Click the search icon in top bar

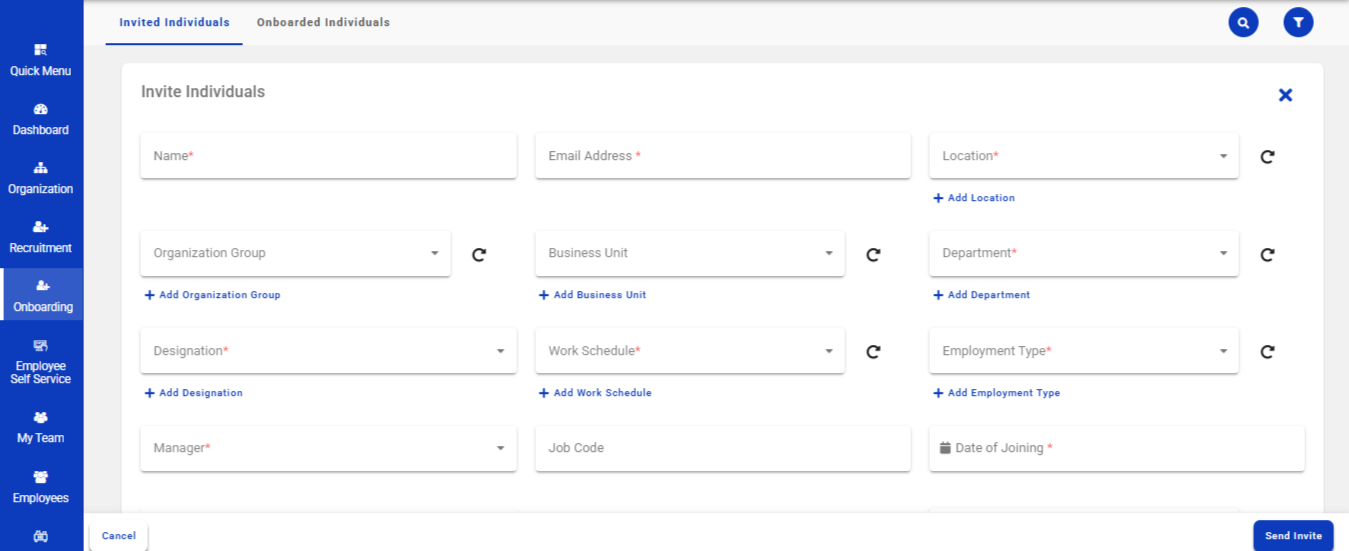tap(1243, 22)
